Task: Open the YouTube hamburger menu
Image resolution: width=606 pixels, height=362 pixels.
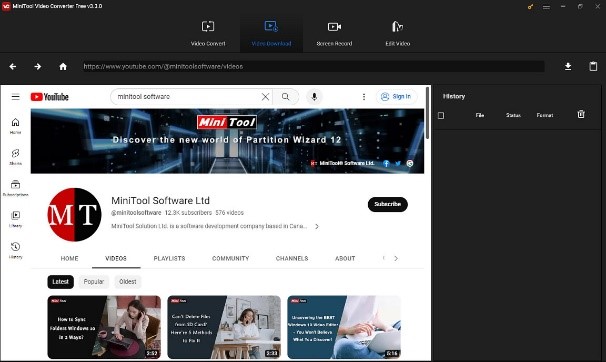Action: (x=15, y=97)
